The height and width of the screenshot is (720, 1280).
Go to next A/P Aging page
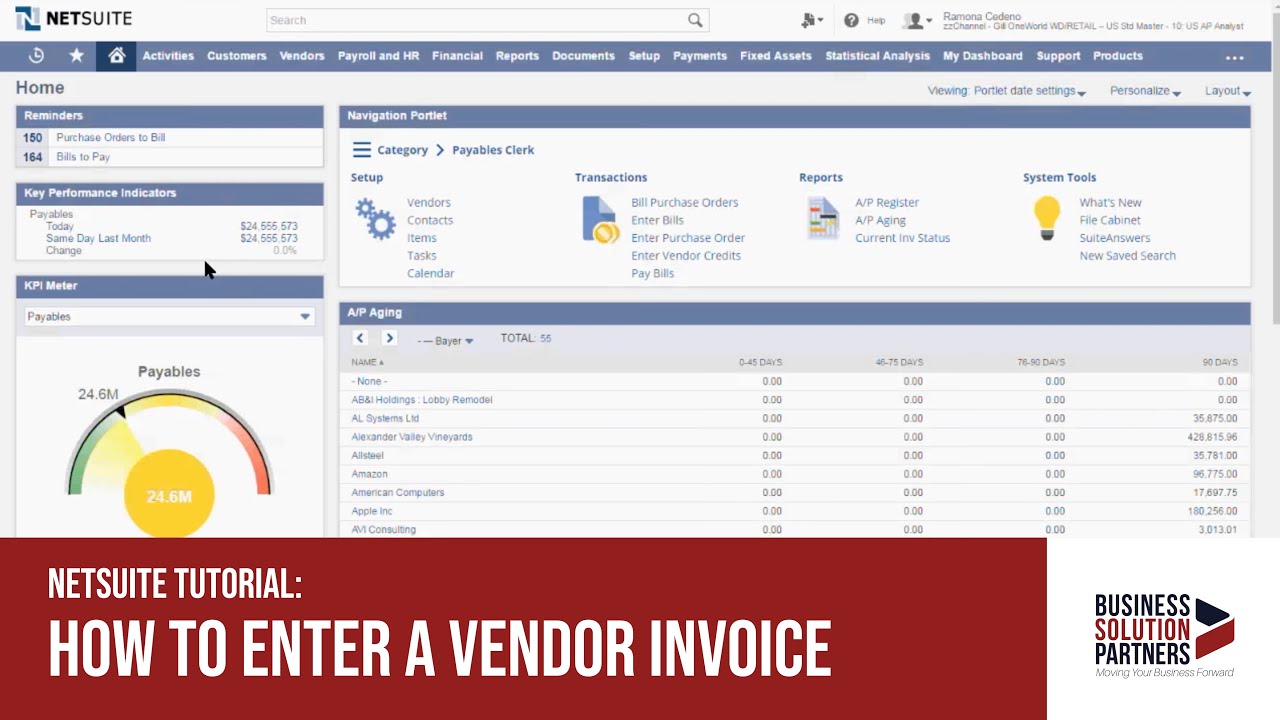pos(389,338)
